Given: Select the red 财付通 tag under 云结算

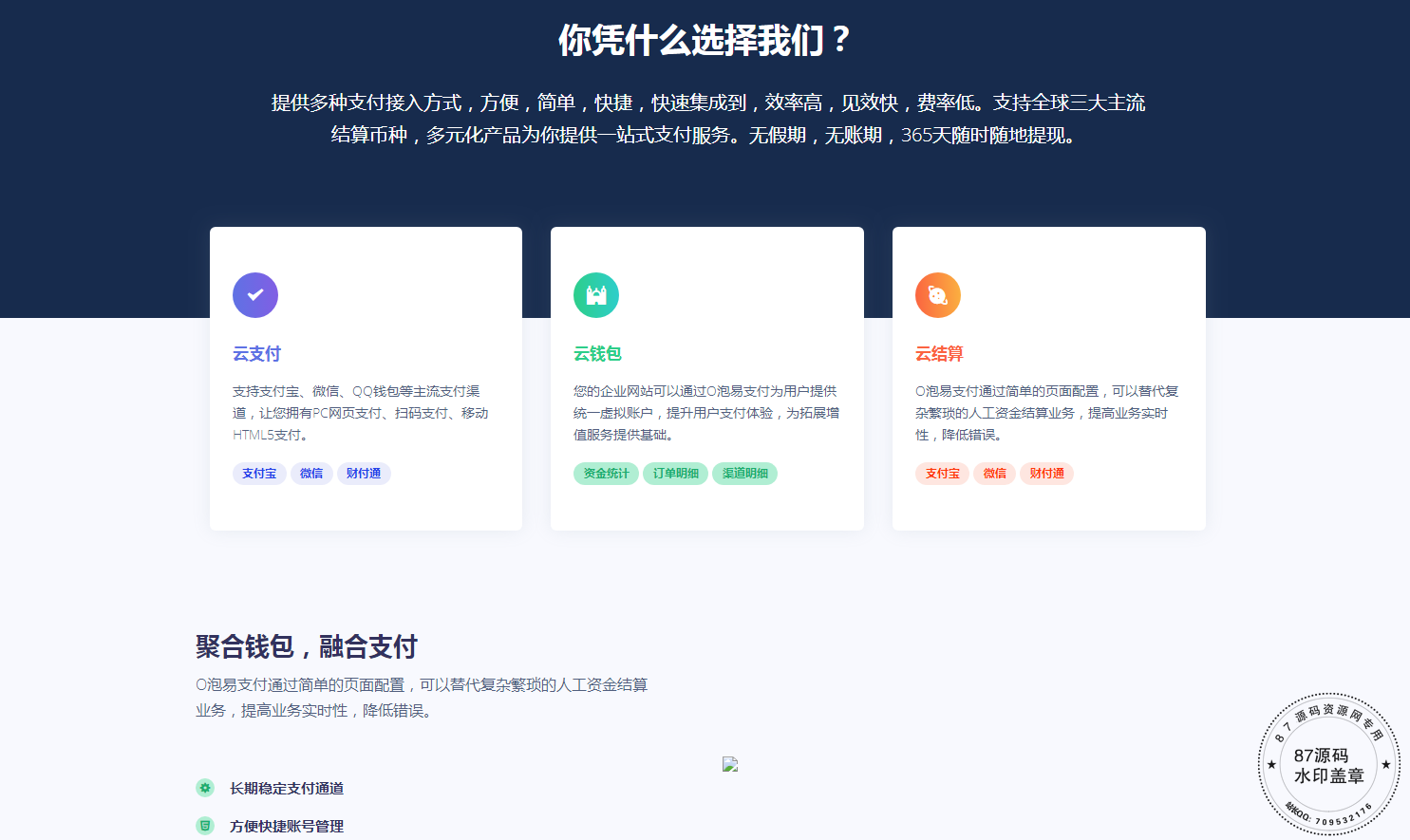Looking at the screenshot, I should (x=1046, y=474).
